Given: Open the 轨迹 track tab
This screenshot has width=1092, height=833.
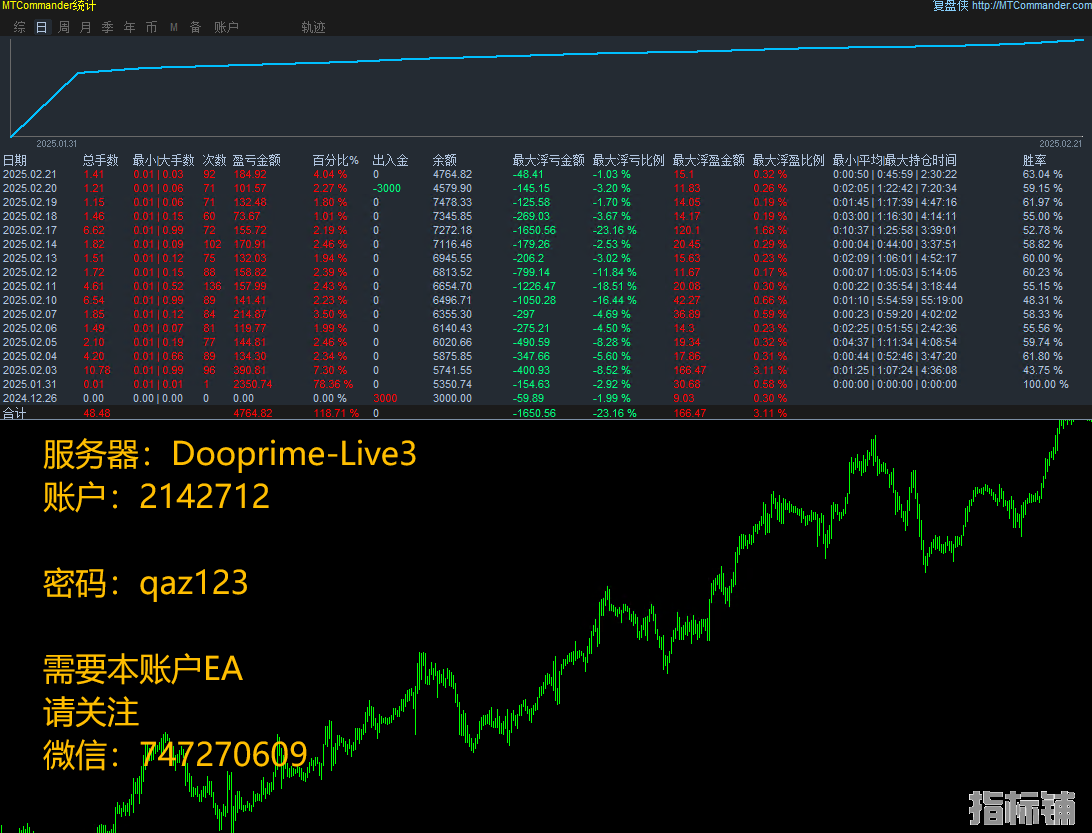Looking at the screenshot, I should pos(313,27).
